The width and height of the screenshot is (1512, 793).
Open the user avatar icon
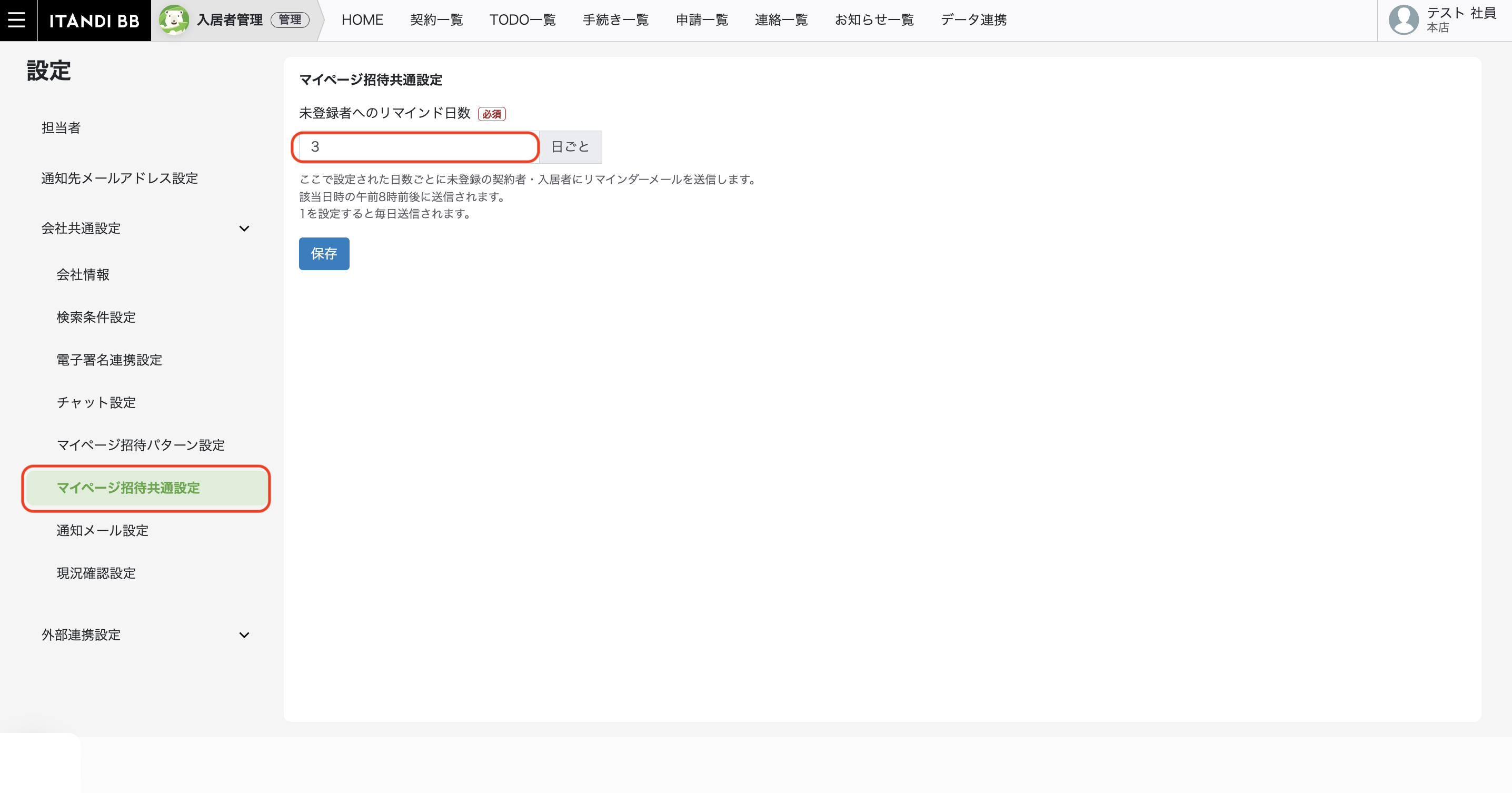1404,20
